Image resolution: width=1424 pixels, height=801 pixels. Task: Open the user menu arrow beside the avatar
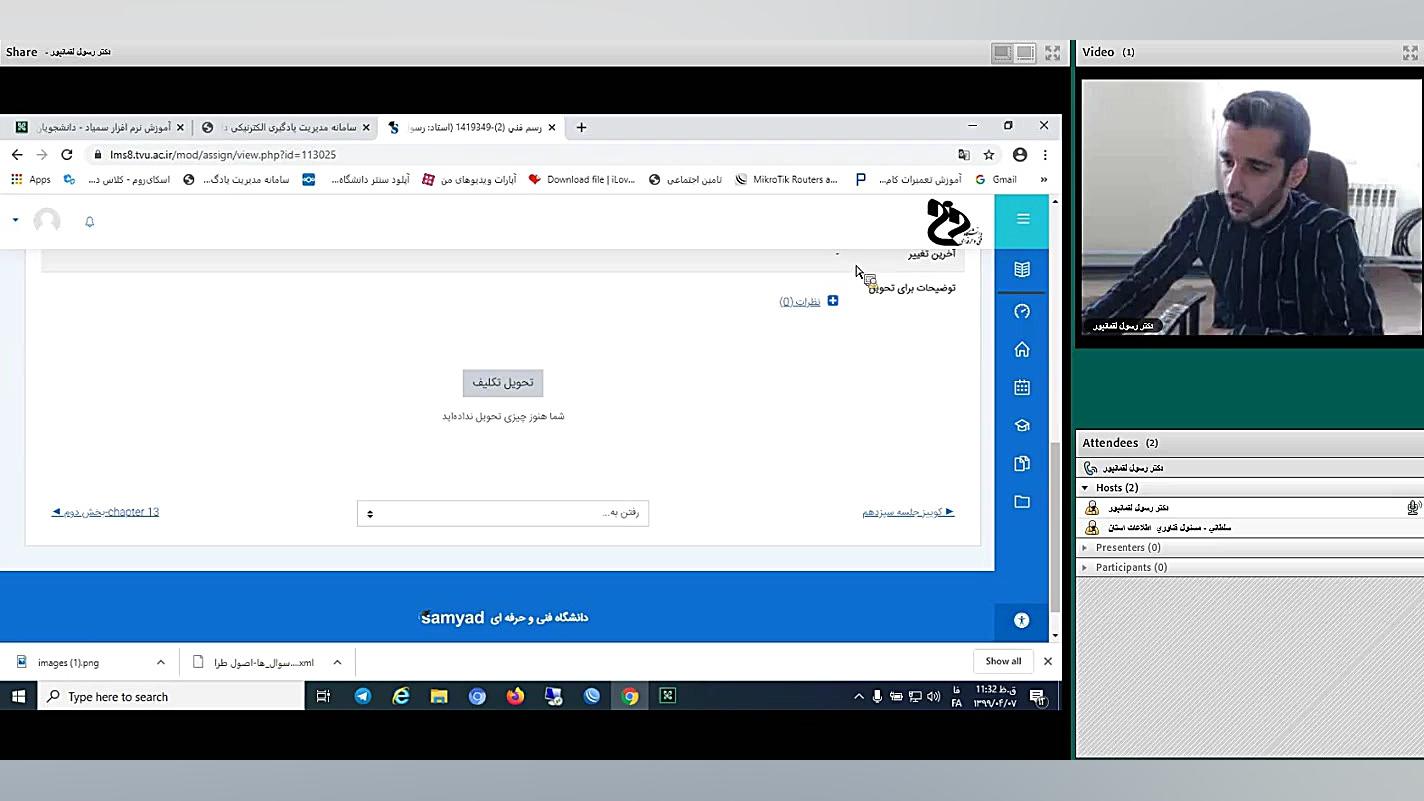(15, 220)
